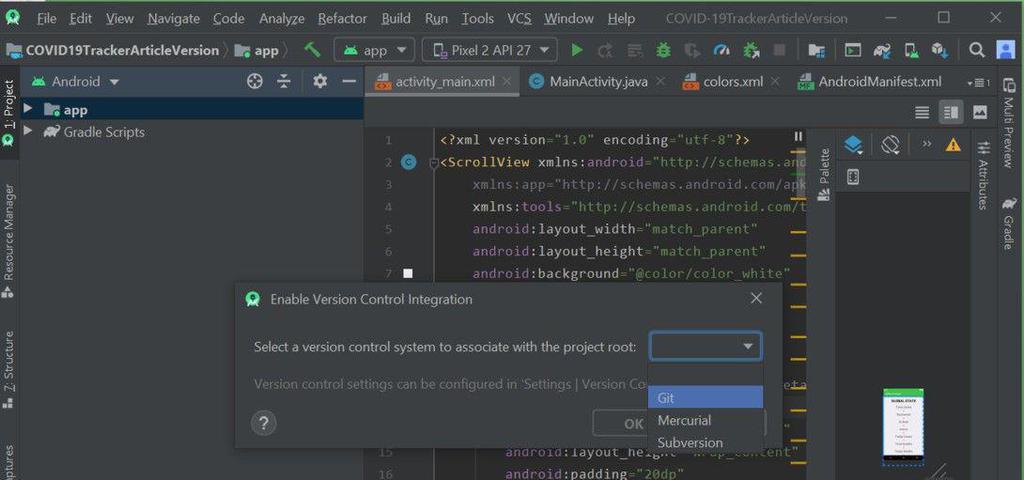
Task: Click Apply Changes and Restart Activity icon
Action: click(605, 50)
